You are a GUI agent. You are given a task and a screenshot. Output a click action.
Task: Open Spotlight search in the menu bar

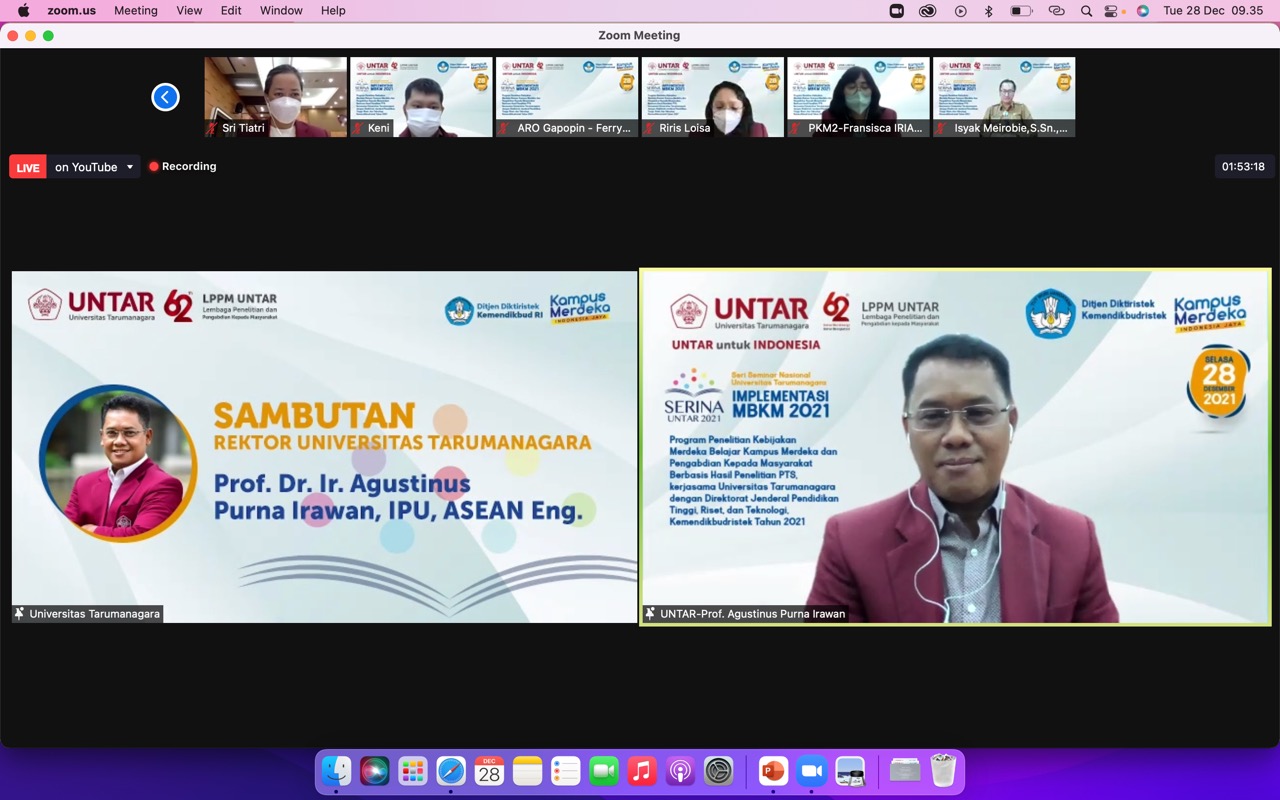click(x=1086, y=10)
